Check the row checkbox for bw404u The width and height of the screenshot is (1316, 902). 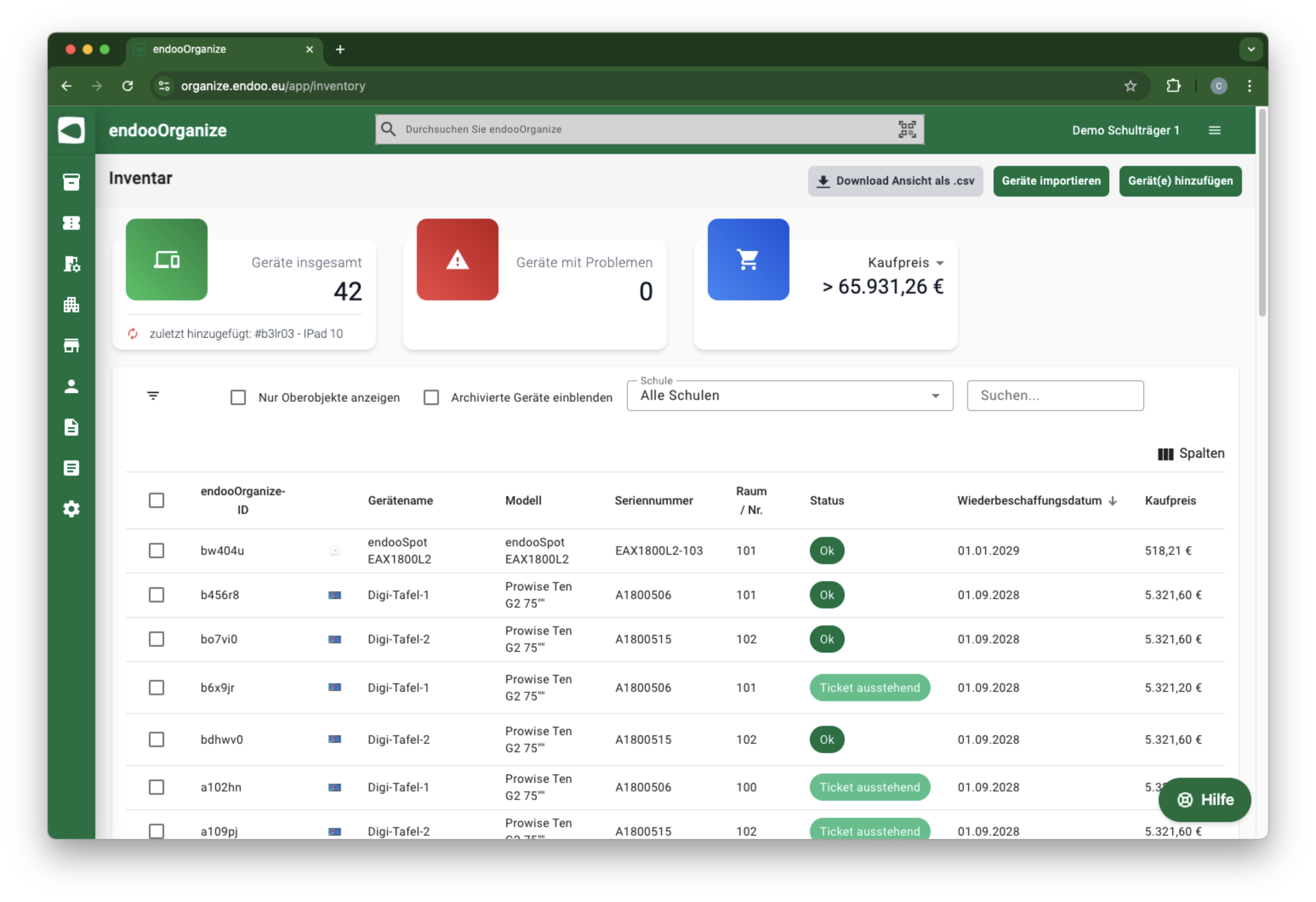156,551
